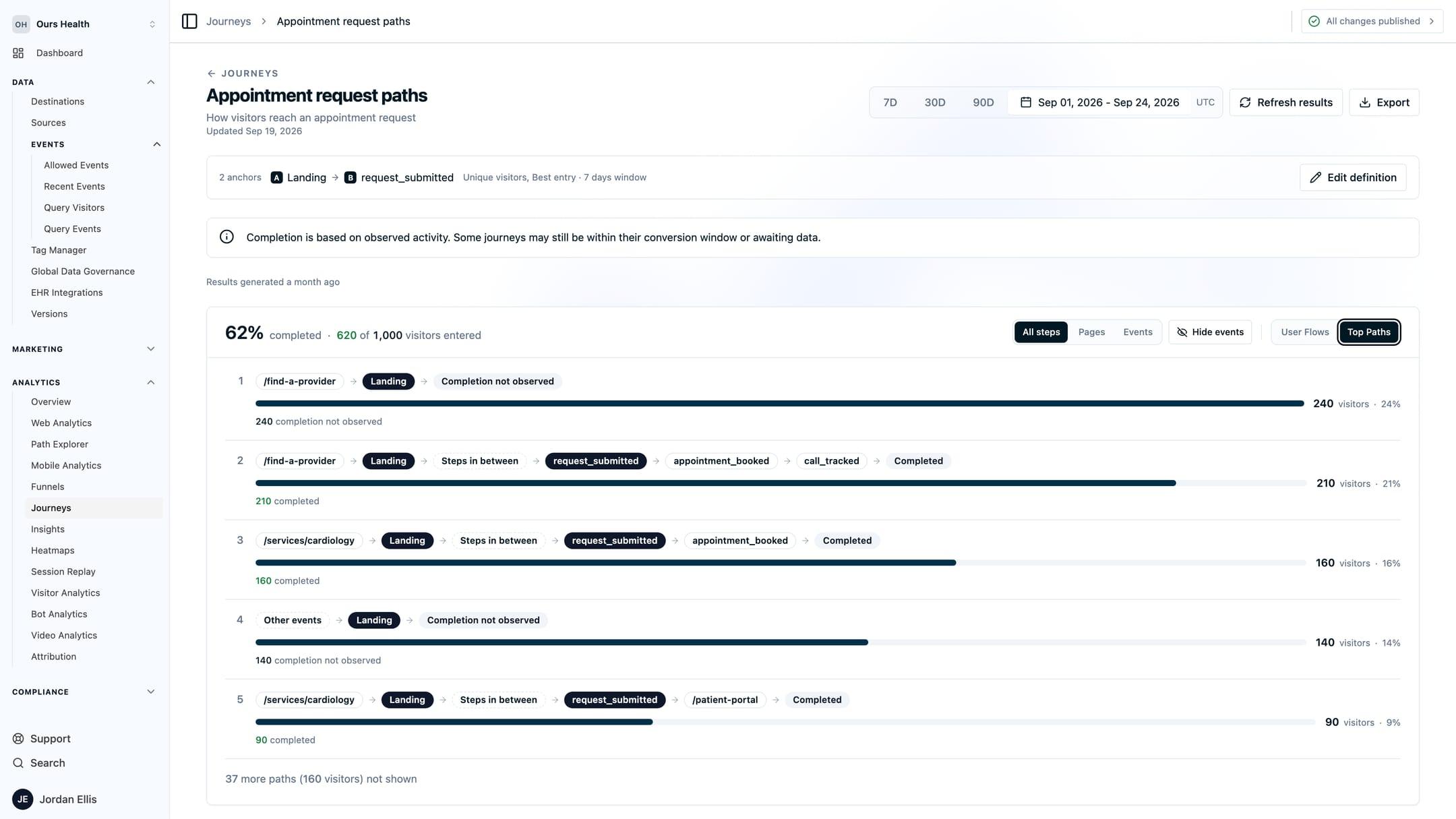Click the Support lifebuoy icon
Image resolution: width=1456 pixels, height=819 pixels.
click(18, 739)
